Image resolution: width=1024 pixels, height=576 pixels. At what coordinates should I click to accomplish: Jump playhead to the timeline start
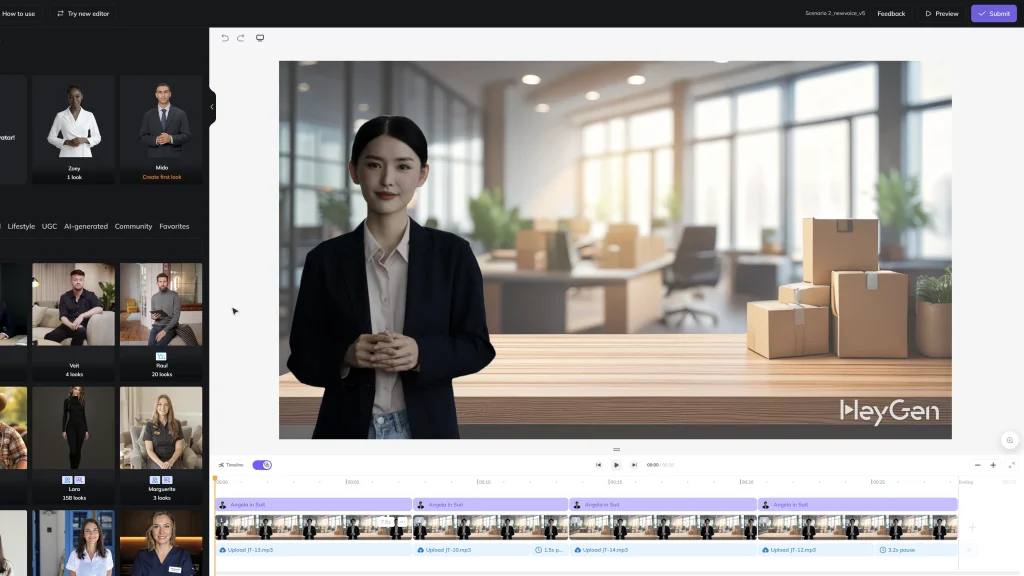pyautogui.click(x=599, y=464)
